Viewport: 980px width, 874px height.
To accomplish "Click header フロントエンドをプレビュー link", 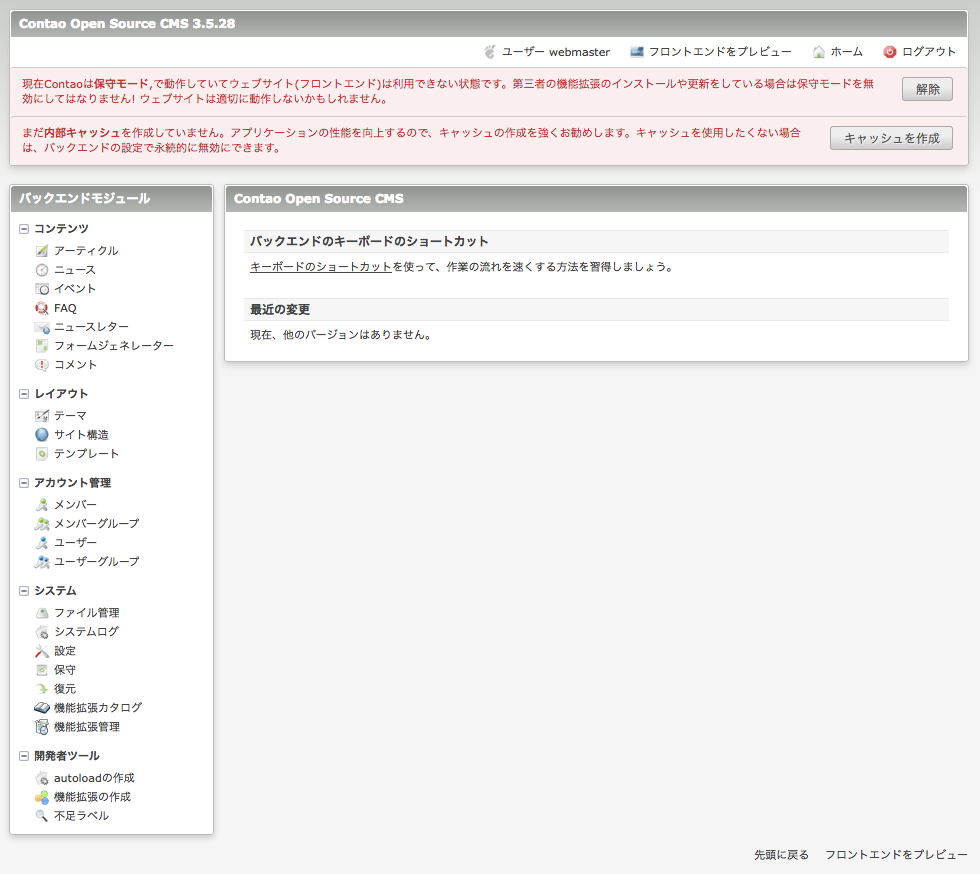I will point(720,52).
